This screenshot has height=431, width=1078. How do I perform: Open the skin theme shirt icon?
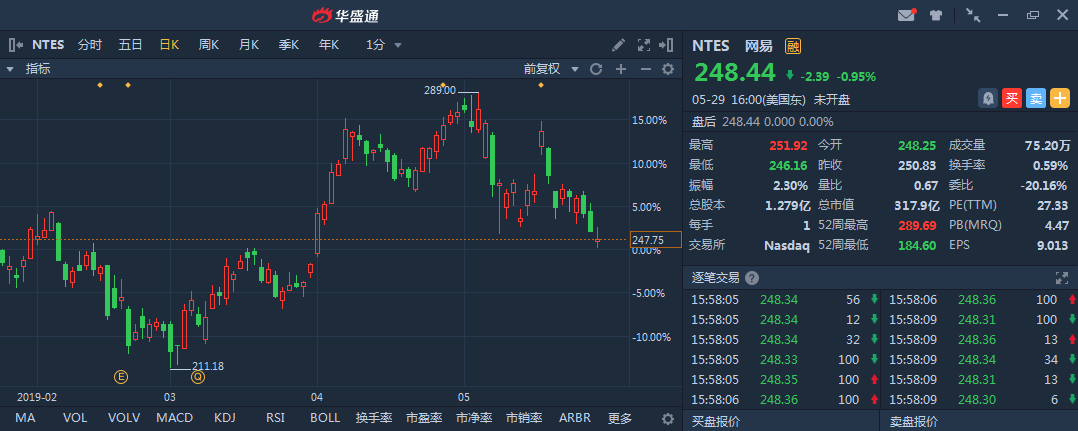pyautogui.click(x=936, y=15)
